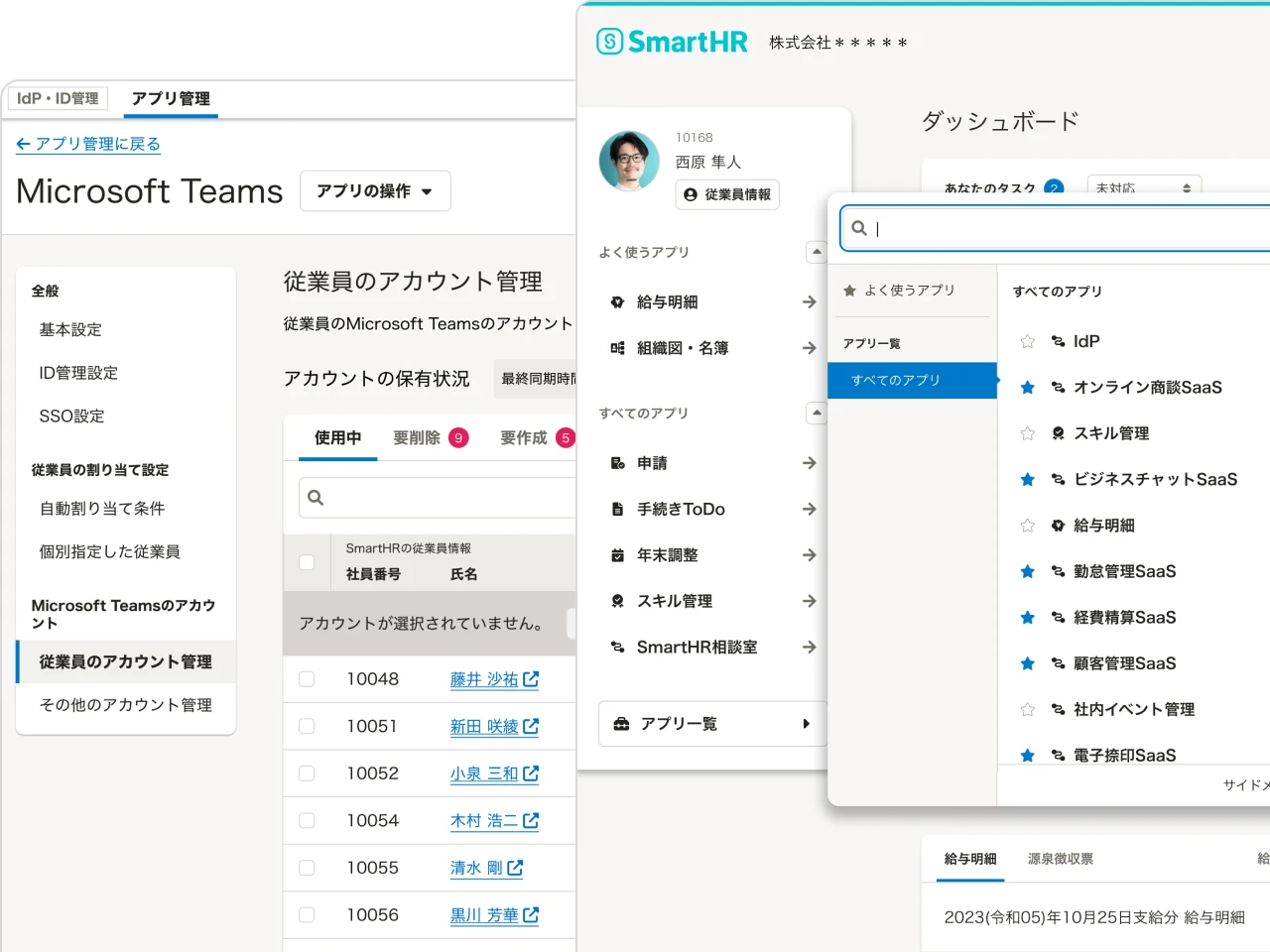This screenshot has height=952, width=1270.
Task: Toggle the favorite star for IdP
Action: (1028, 341)
